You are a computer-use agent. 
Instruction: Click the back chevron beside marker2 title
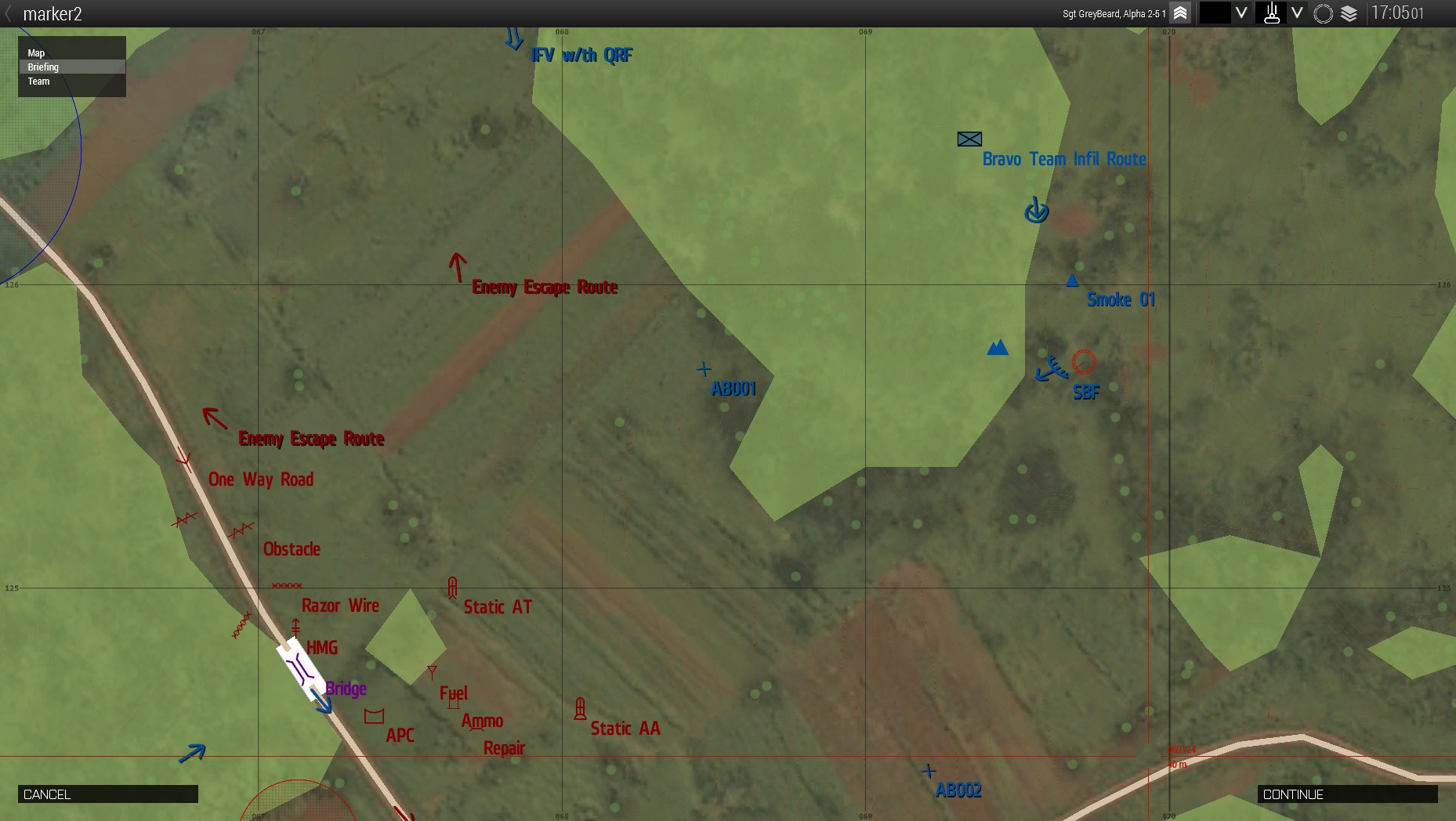[x=9, y=13]
